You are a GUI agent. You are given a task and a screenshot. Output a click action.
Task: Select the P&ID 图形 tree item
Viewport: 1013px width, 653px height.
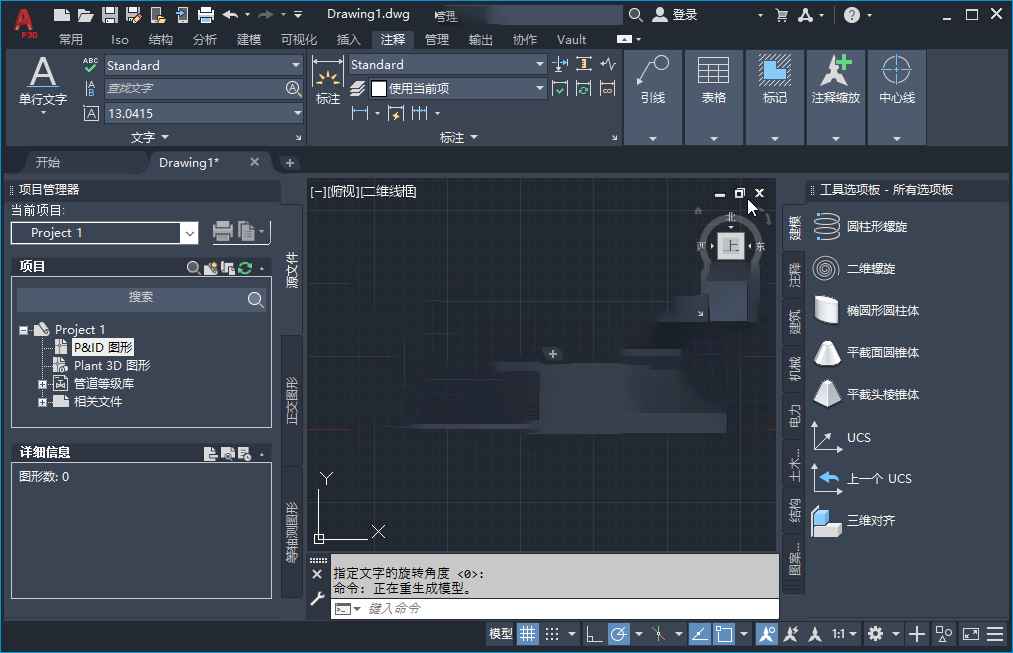[x=103, y=347]
